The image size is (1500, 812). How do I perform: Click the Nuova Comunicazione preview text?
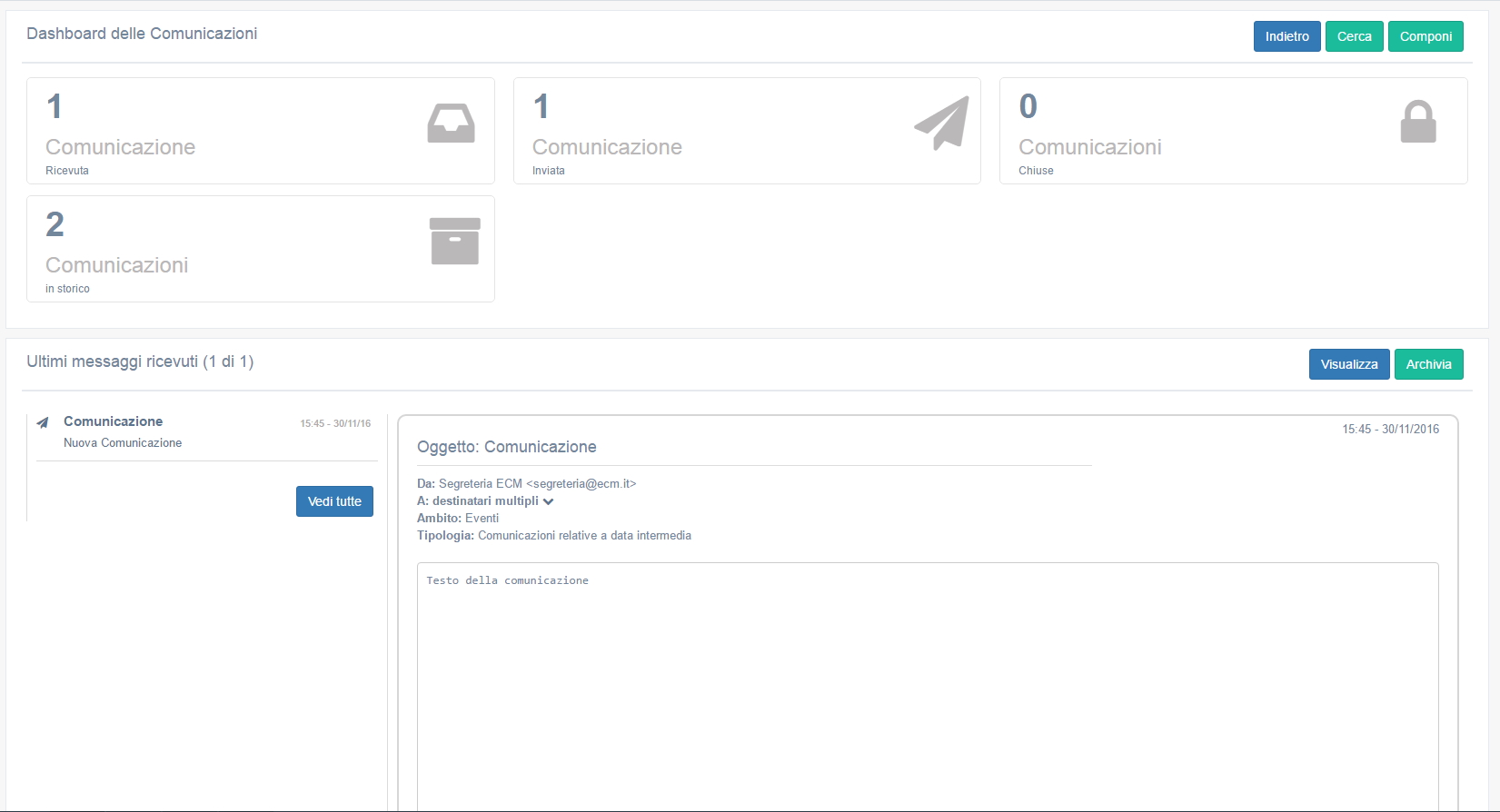pos(123,443)
